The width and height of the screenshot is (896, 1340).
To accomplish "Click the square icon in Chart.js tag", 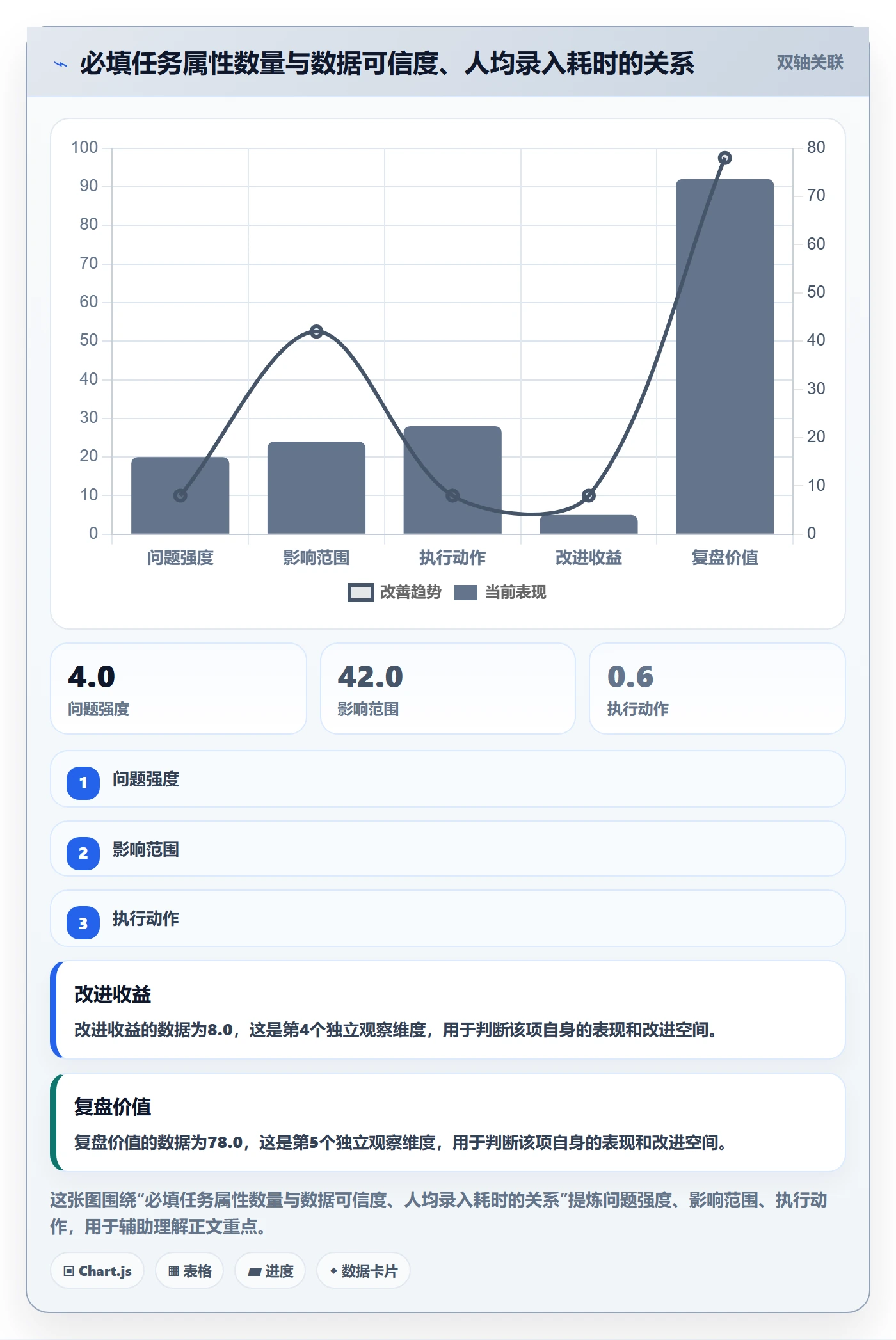I will coord(69,1272).
